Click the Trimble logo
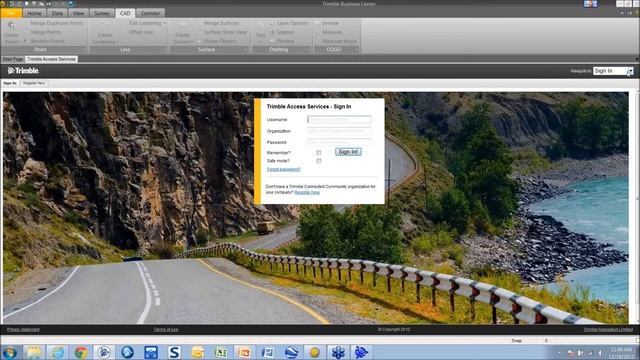 pos(23,71)
